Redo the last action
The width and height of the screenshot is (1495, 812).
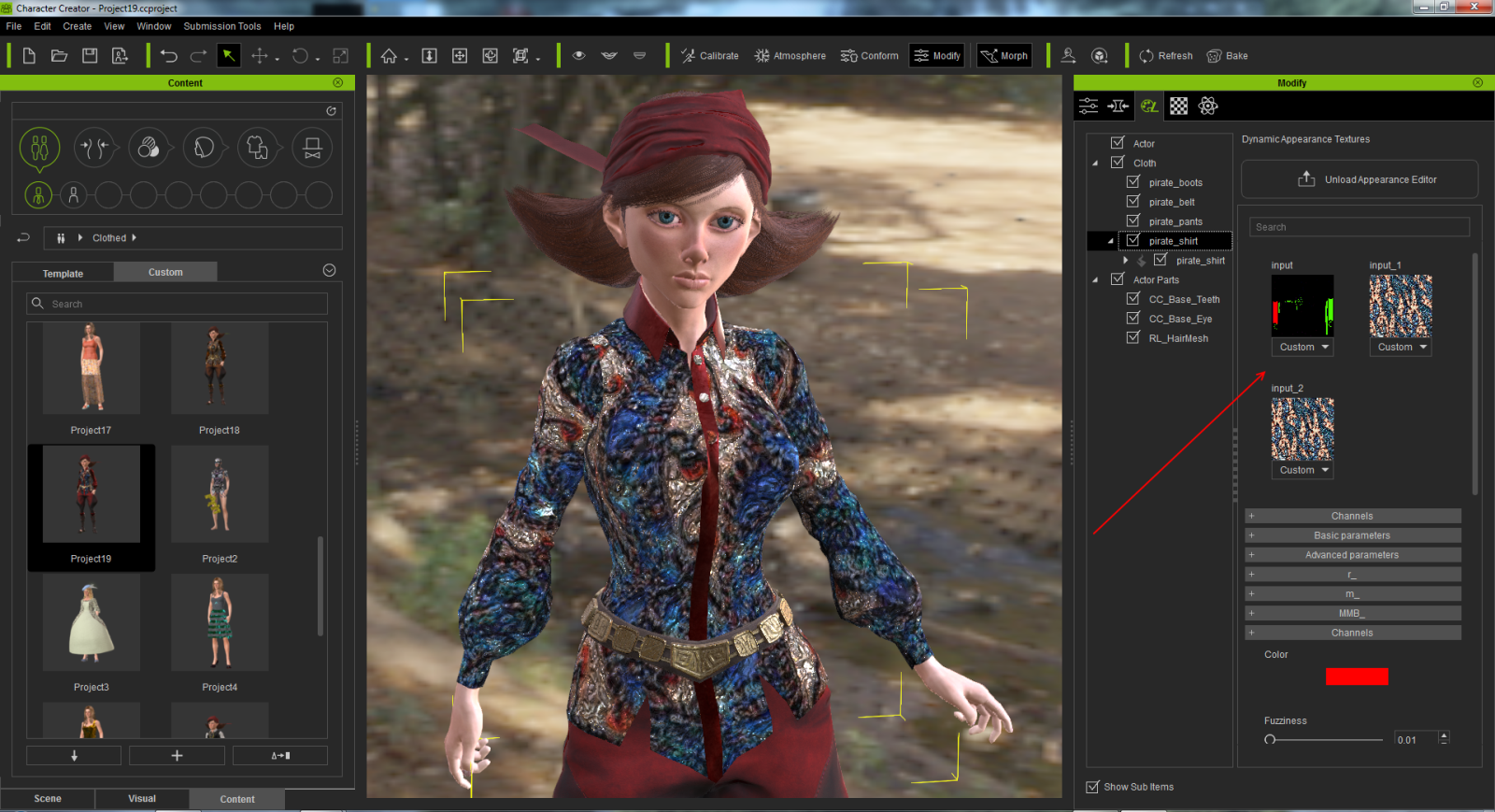click(199, 56)
